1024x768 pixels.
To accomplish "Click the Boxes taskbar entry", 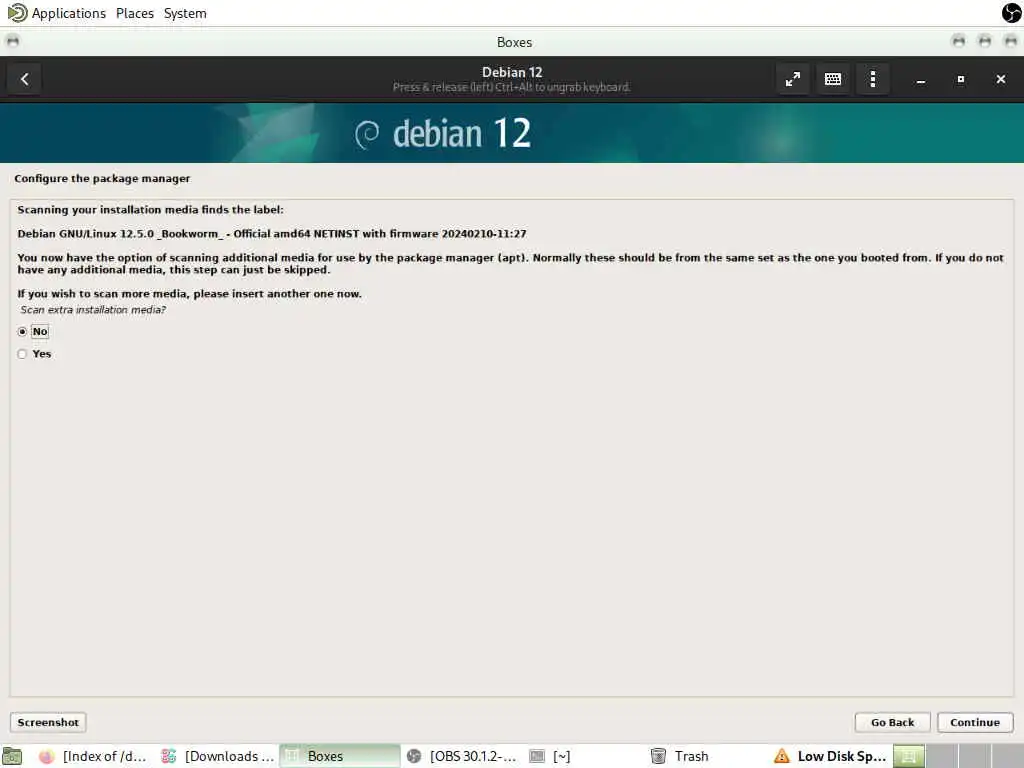I will [x=340, y=756].
